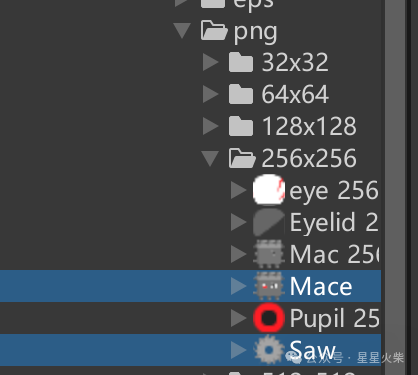Image resolution: width=418 pixels, height=375 pixels.
Task: Click the highlighted Mace sprite icon
Action: 269,286
